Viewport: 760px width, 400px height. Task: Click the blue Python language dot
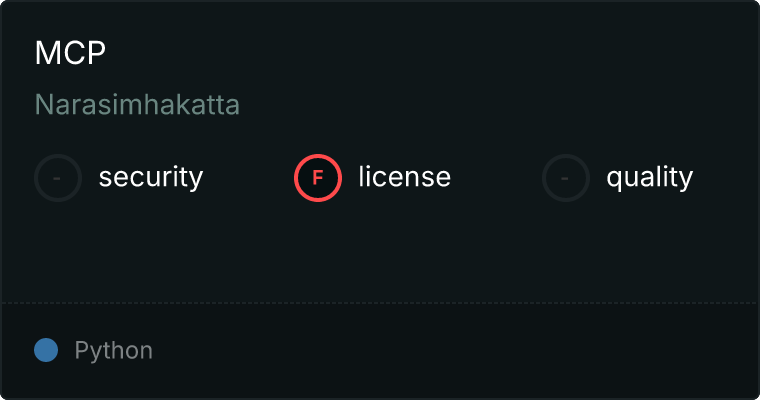click(x=46, y=350)
